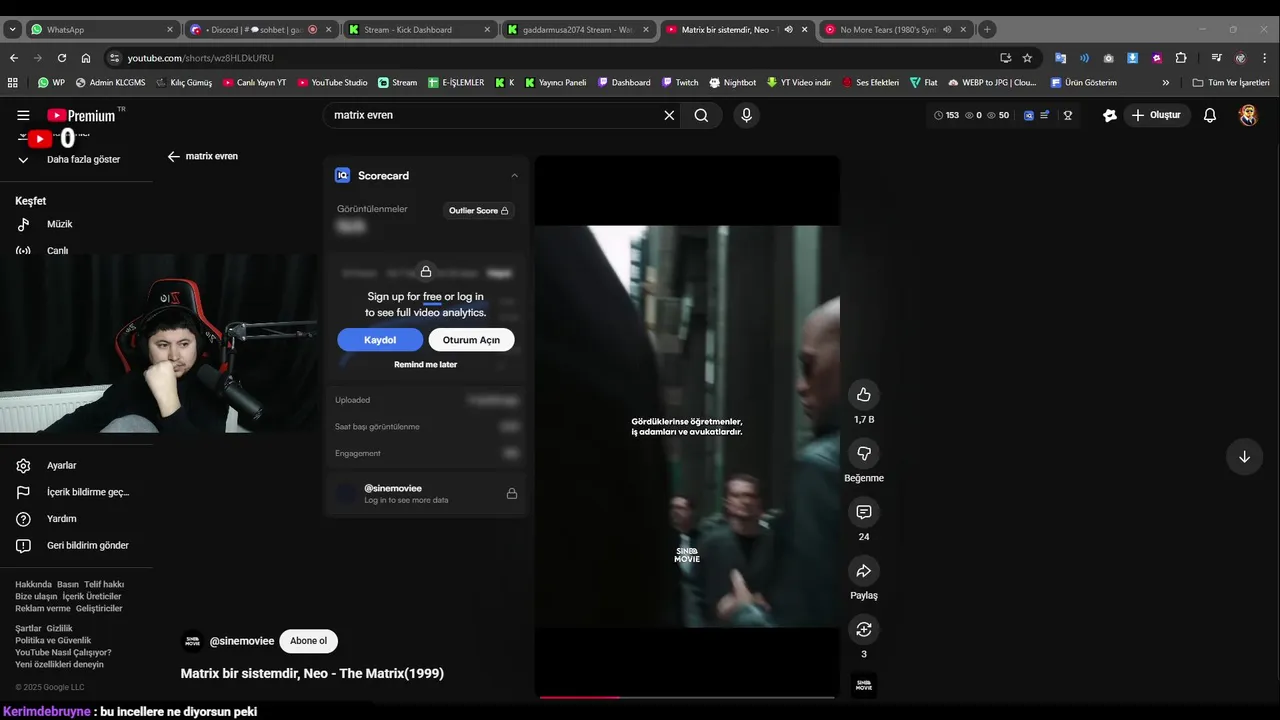Close the Matrix bir sistemdir tab
The height and width of the screenshot is (720, 1280).
tap(804, 30)
